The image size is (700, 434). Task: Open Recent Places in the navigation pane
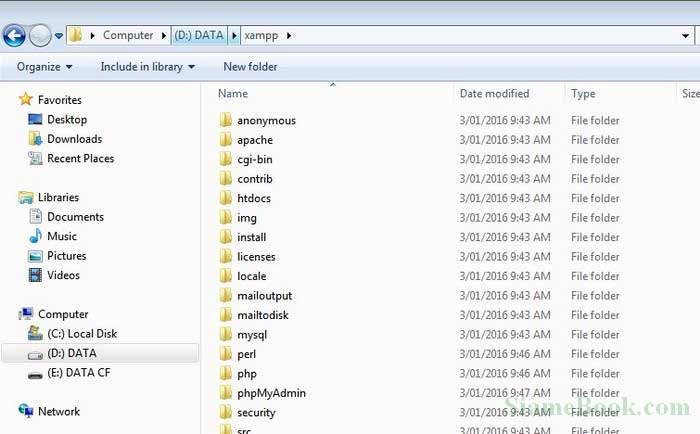pos(80,159)
